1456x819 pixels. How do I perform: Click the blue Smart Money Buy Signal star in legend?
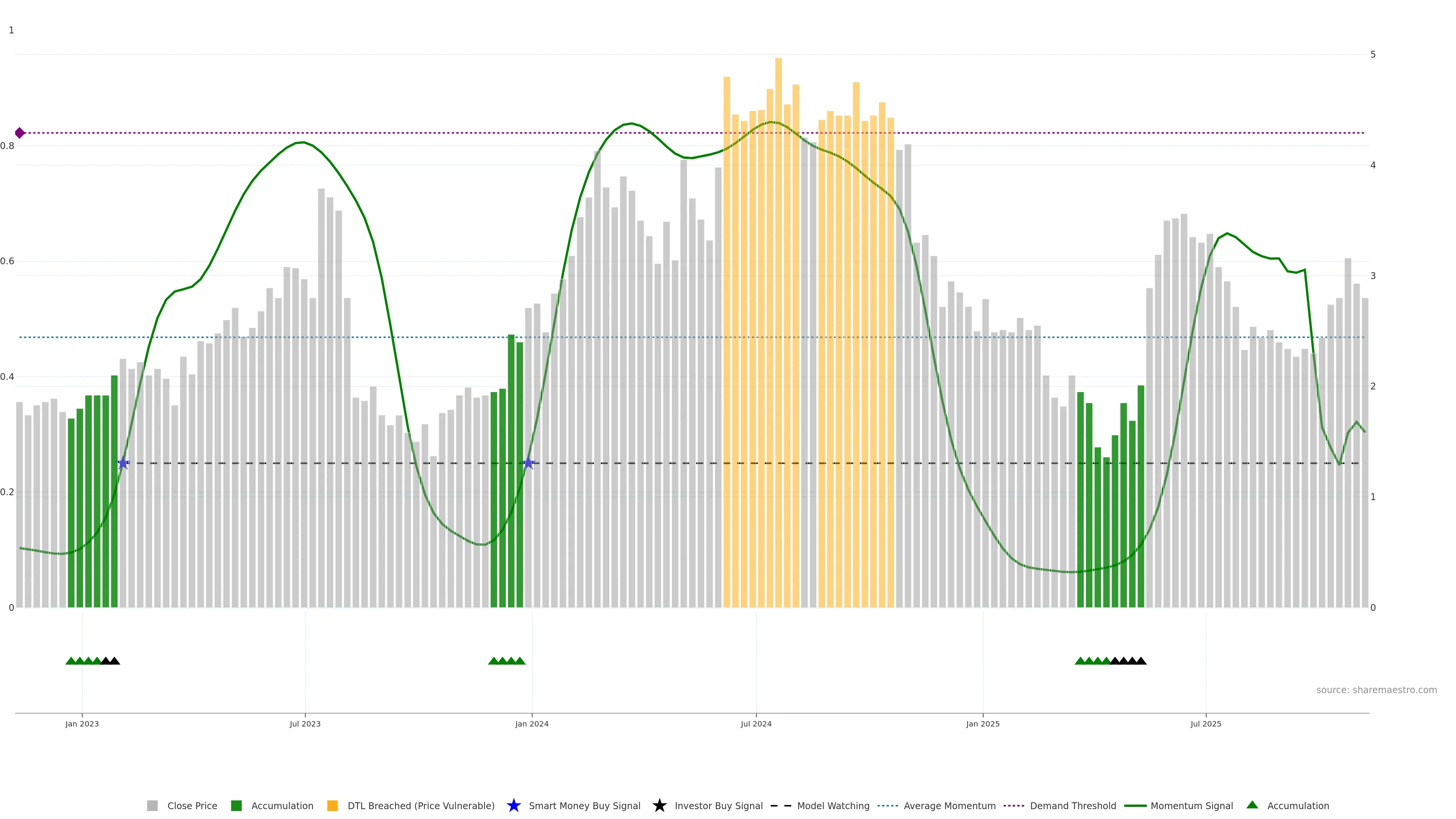(x=513, y=805)
